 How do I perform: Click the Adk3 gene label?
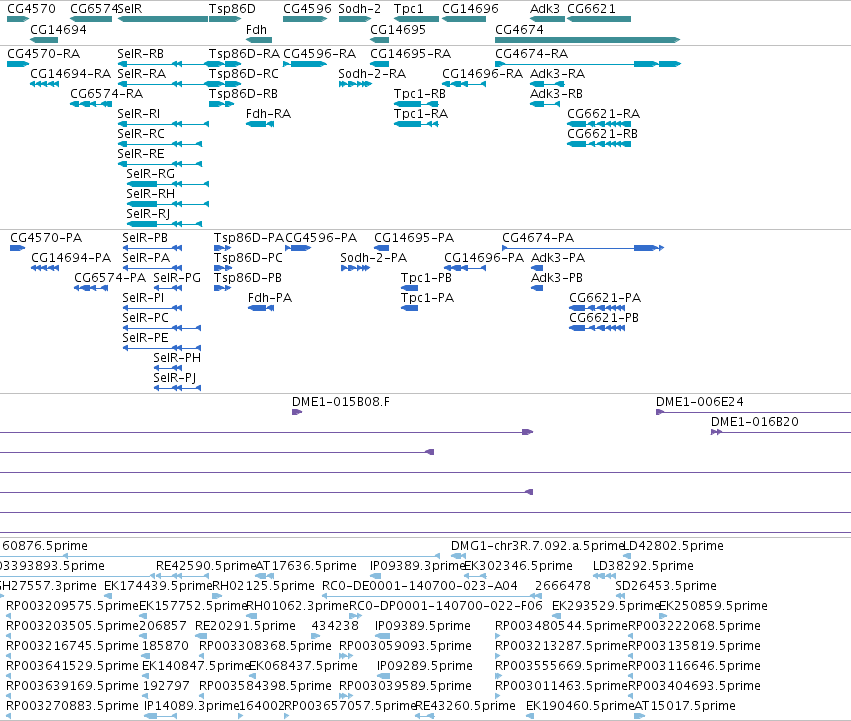tap(545, 9)
